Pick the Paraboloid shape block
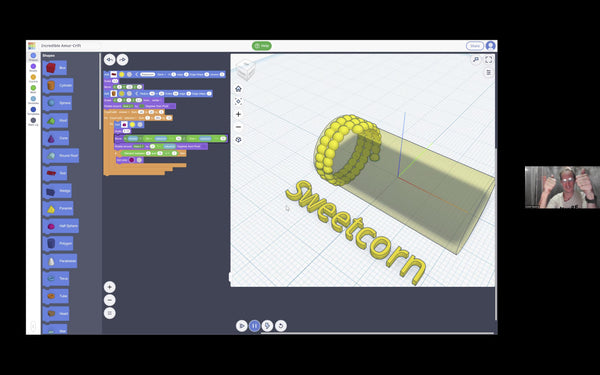Image resolution: width=600 pixels, height=375 pixels. click(x=60, y=261)
